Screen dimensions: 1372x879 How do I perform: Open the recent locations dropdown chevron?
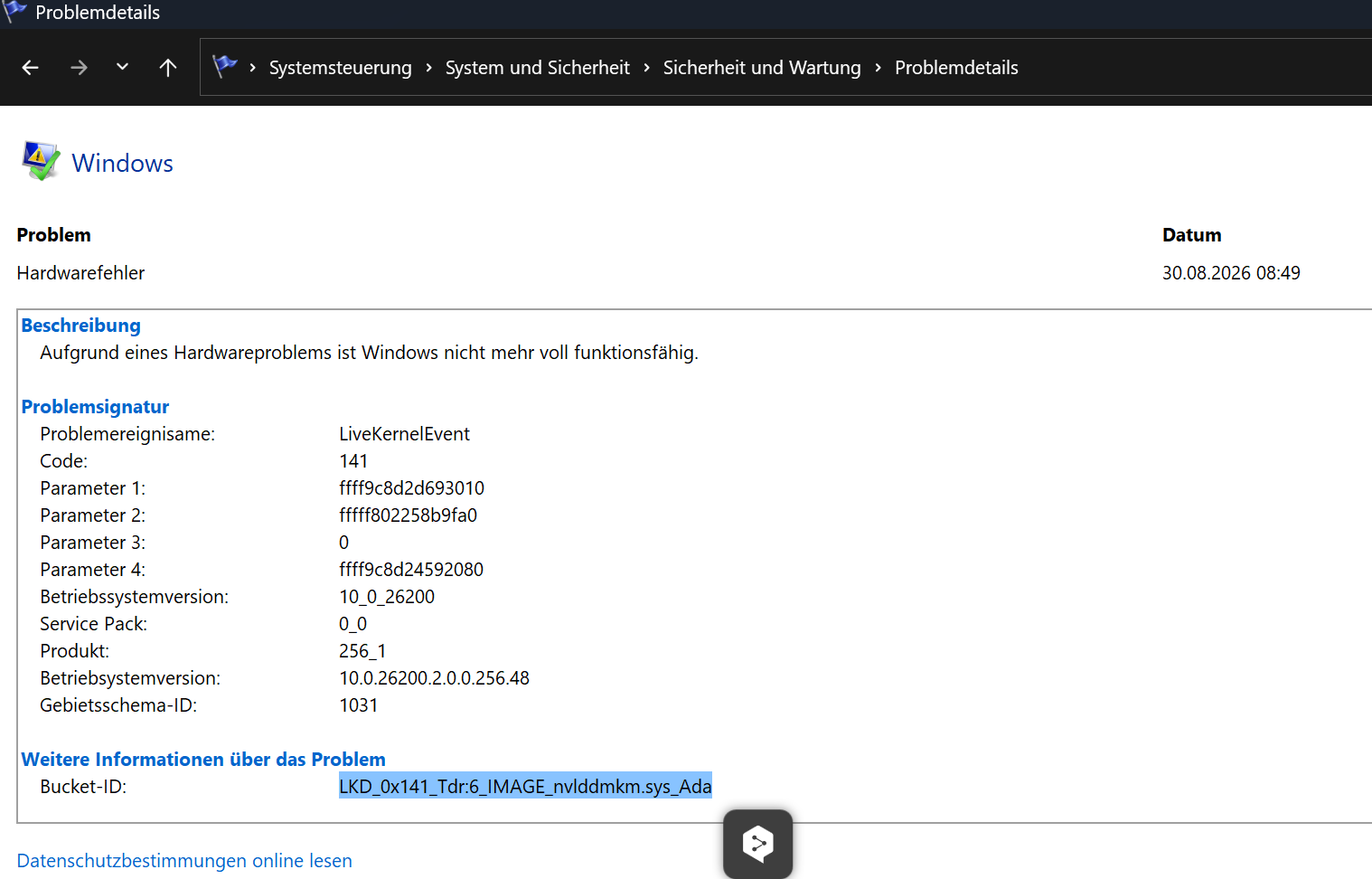(122, 67)
